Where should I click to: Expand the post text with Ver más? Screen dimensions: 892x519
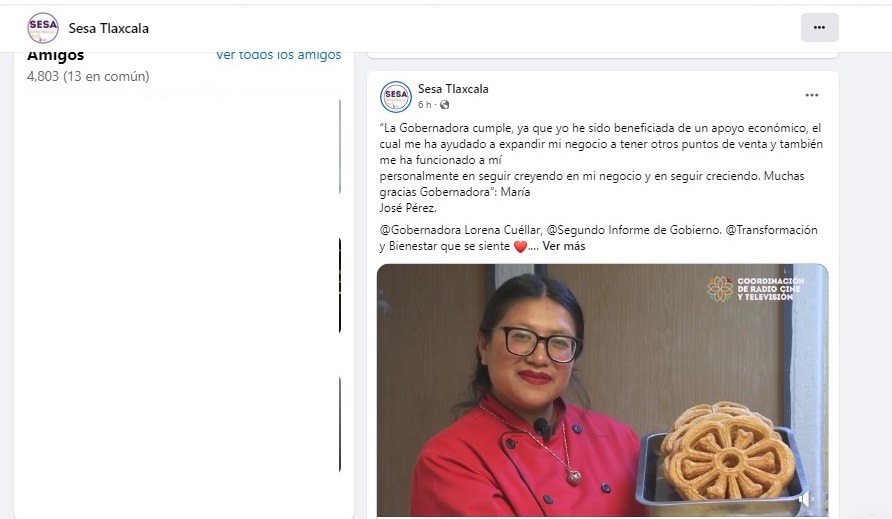tap(563, 246)
